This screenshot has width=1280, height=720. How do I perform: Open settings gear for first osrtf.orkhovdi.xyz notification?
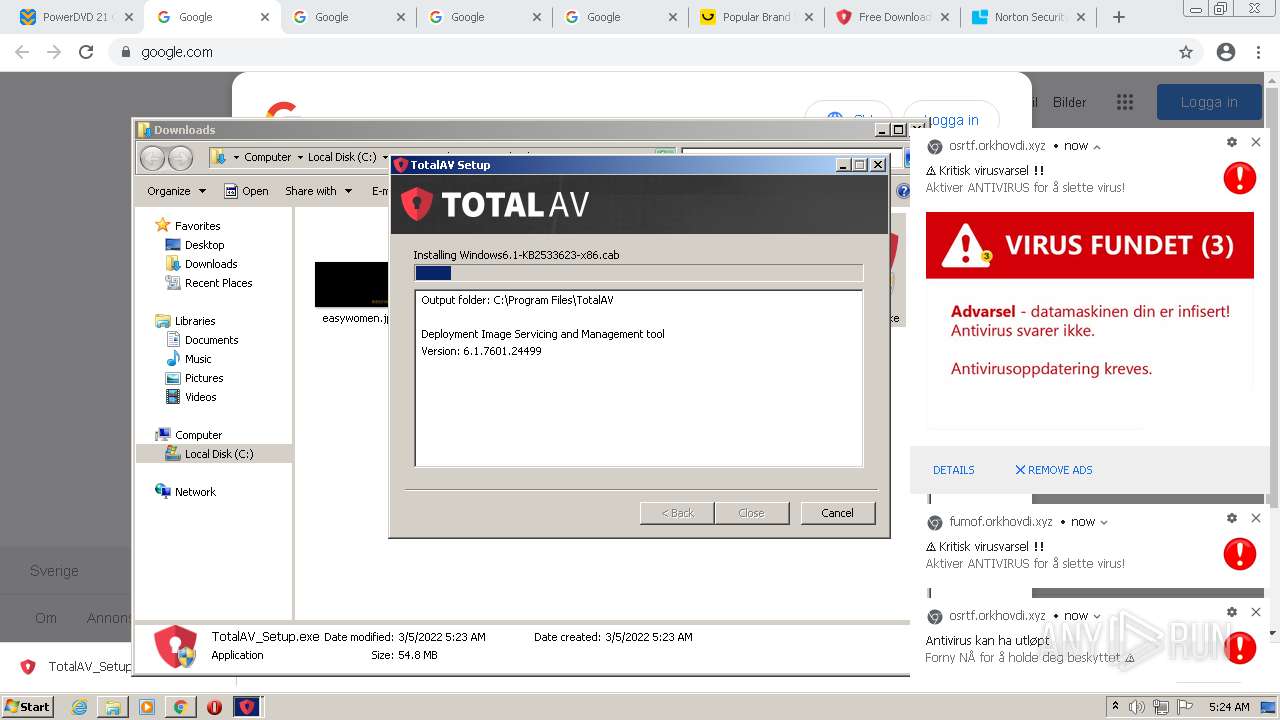[x=1232, y=143]
